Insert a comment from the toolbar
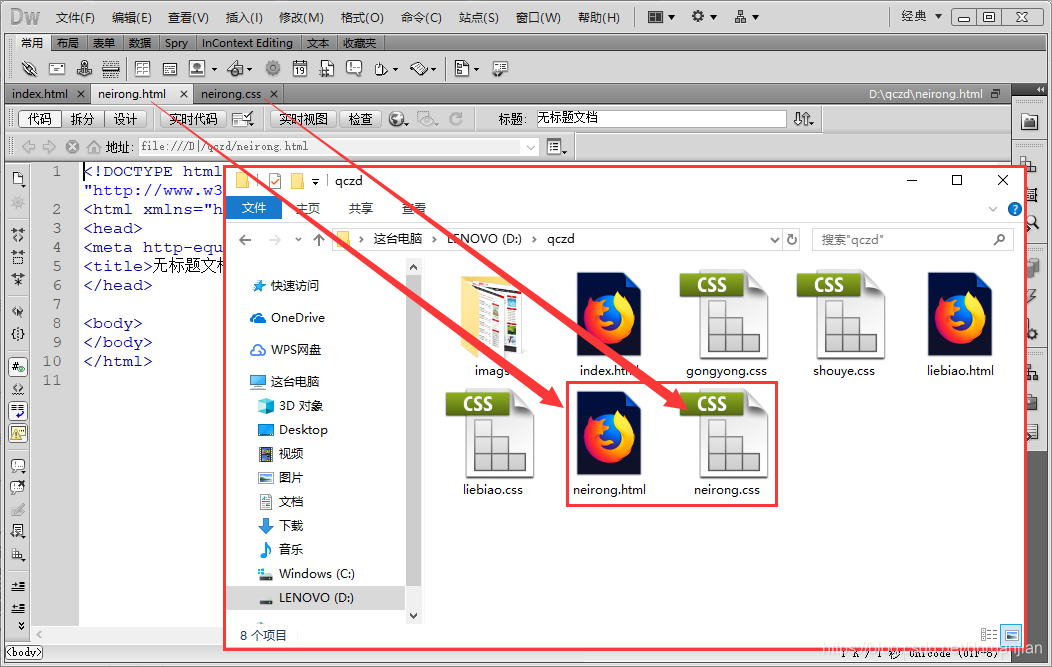1052x667 pixels. [x=354, y=68]
